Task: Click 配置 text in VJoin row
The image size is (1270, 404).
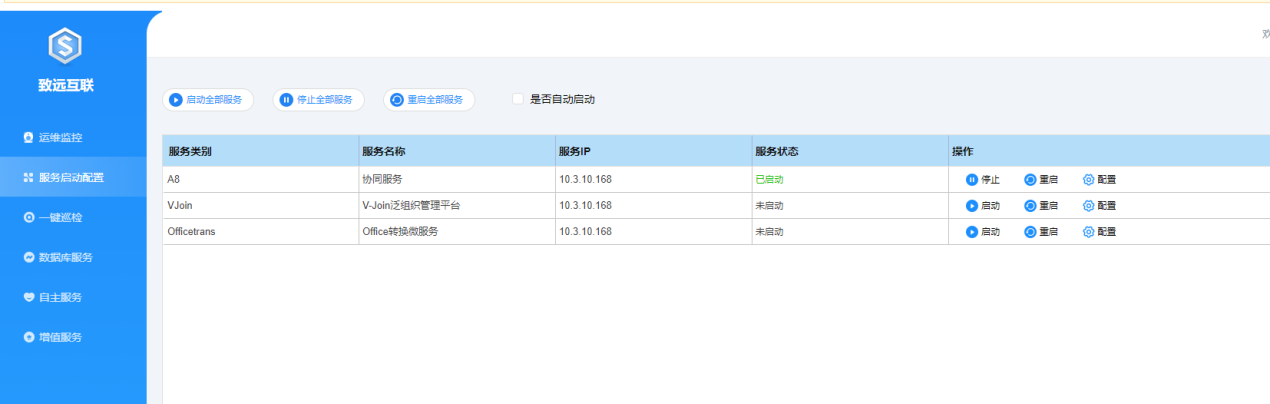Action: tap(1107, 206)
